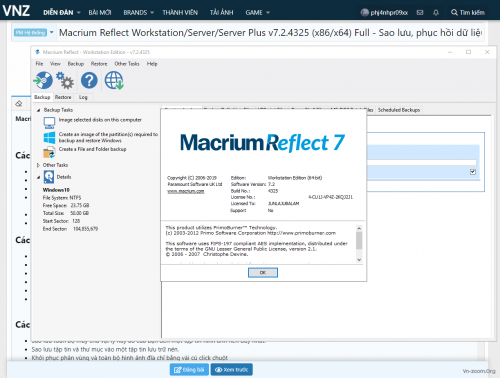
Task: Click the File and Folder backup folder icon
Action: click(x=49, y=152)
